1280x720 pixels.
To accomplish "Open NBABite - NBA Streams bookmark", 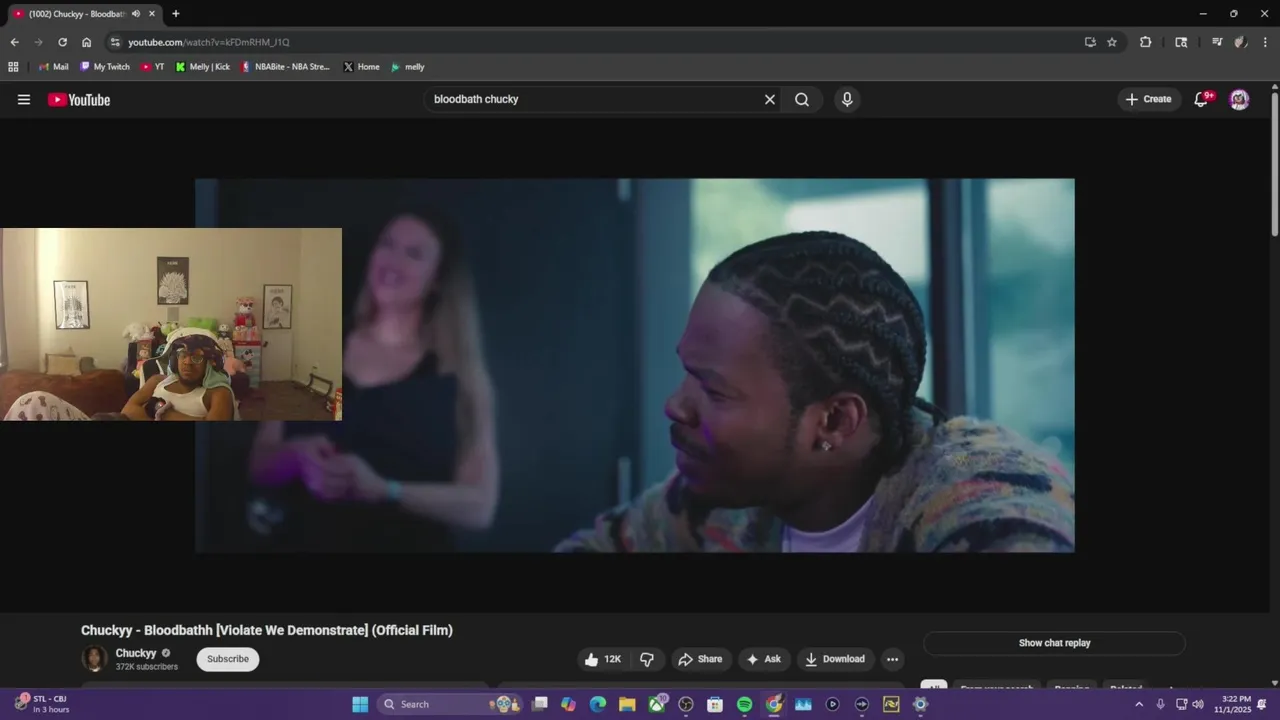I will 286,67.
